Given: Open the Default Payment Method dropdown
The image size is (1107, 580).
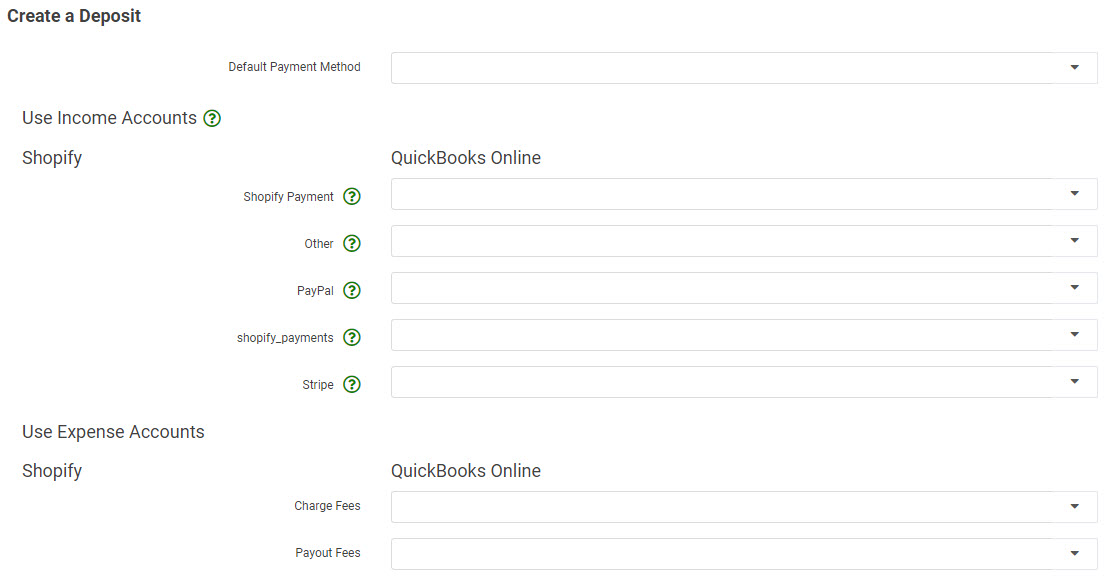Looking at the screenshot, I should pyautogui.click(x=744, y=68).
